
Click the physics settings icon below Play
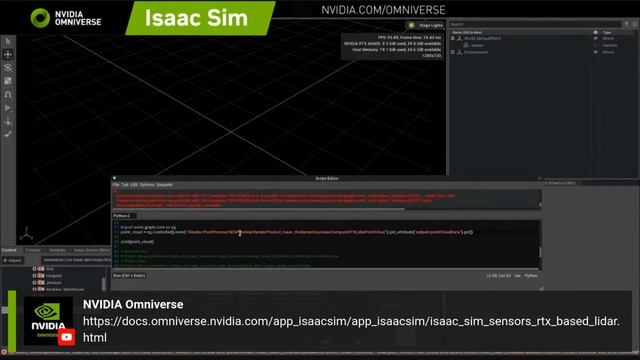click(x=8, y=122)
